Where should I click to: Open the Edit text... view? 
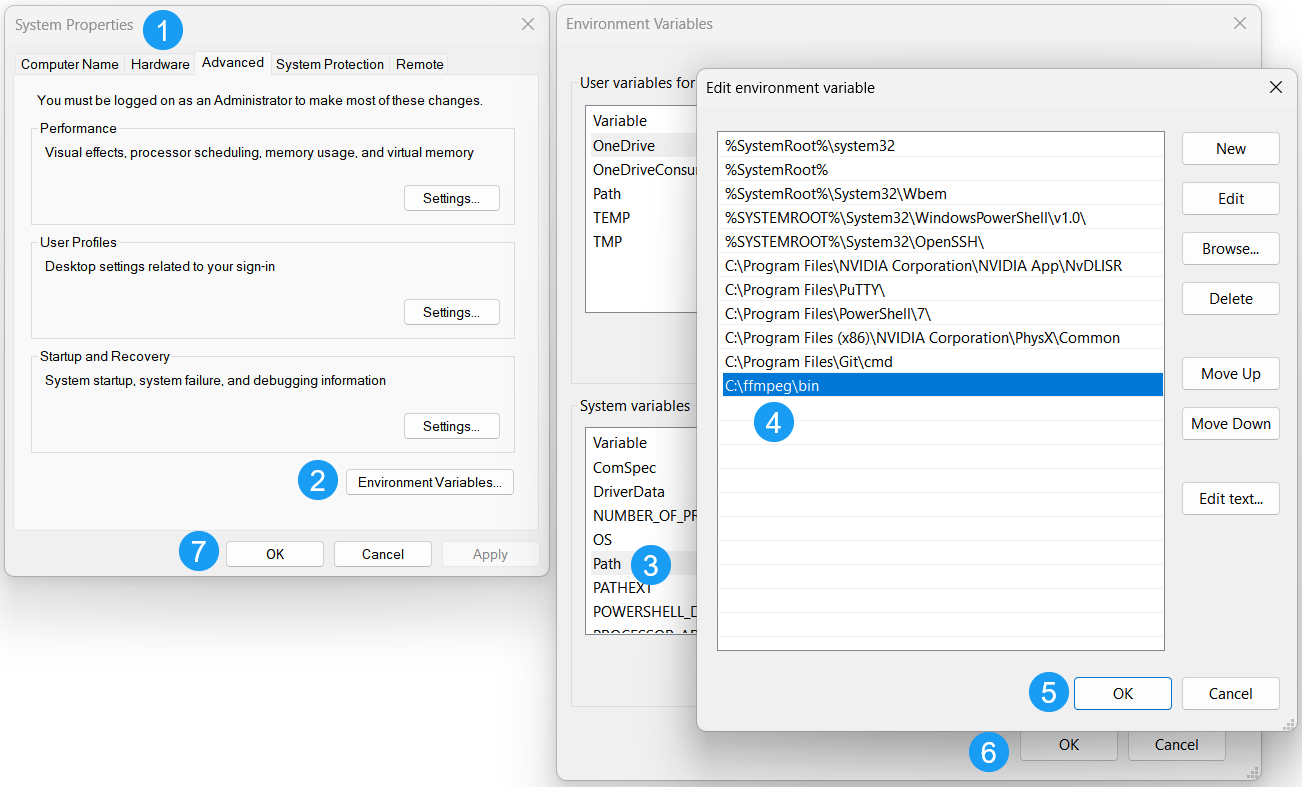coord(1230,499)
